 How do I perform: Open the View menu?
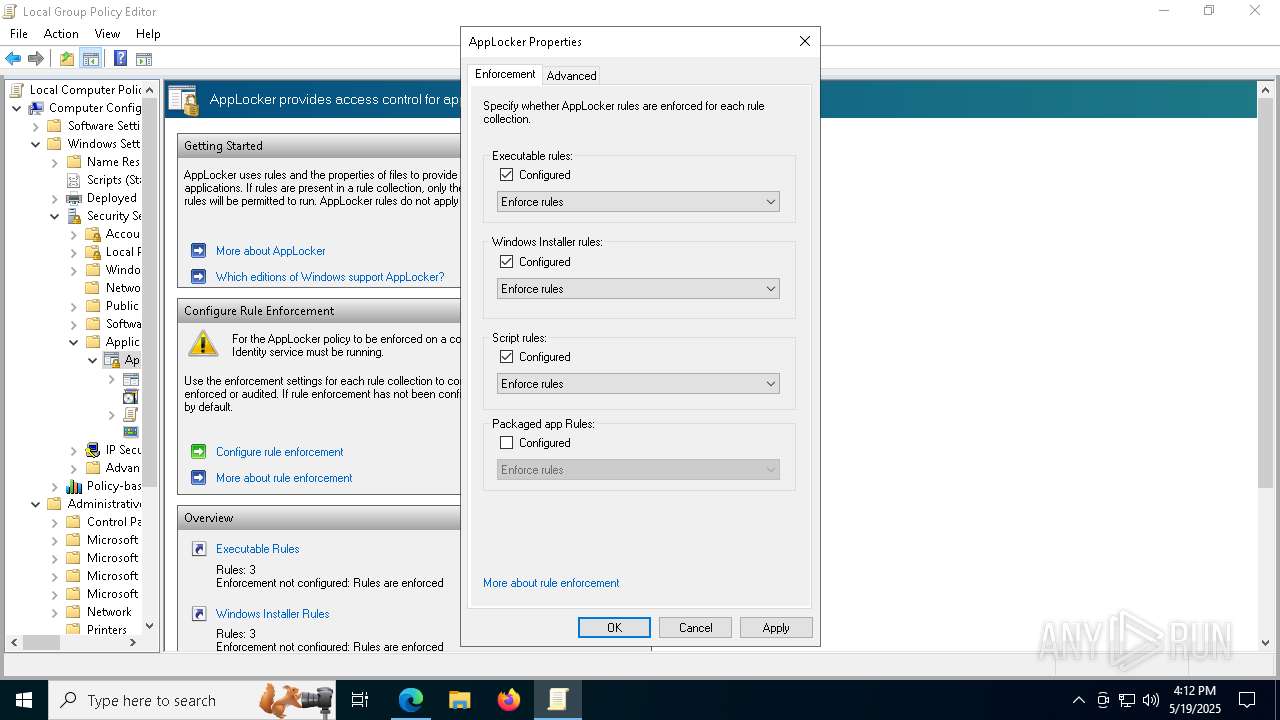(x=107, y=34)
